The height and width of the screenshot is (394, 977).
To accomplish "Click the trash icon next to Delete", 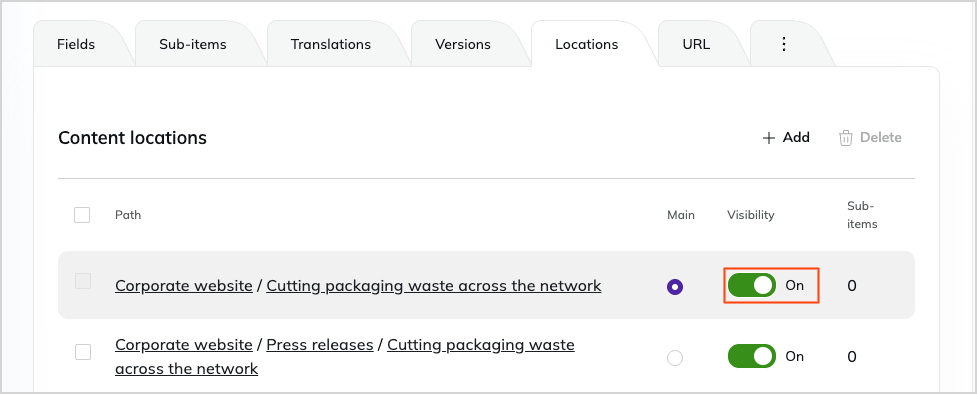I will pyautogui.click(x=846, y=138).
